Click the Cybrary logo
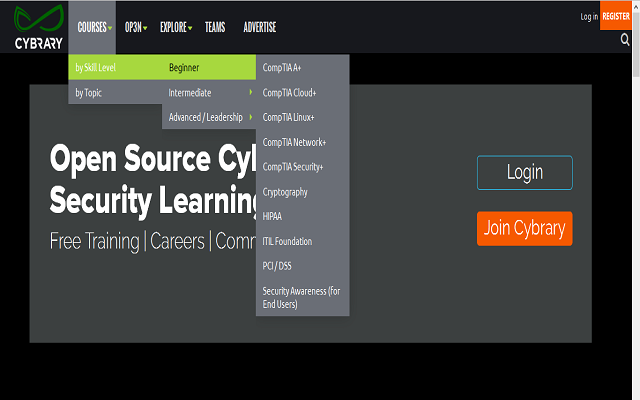 [x=38, y=27]
